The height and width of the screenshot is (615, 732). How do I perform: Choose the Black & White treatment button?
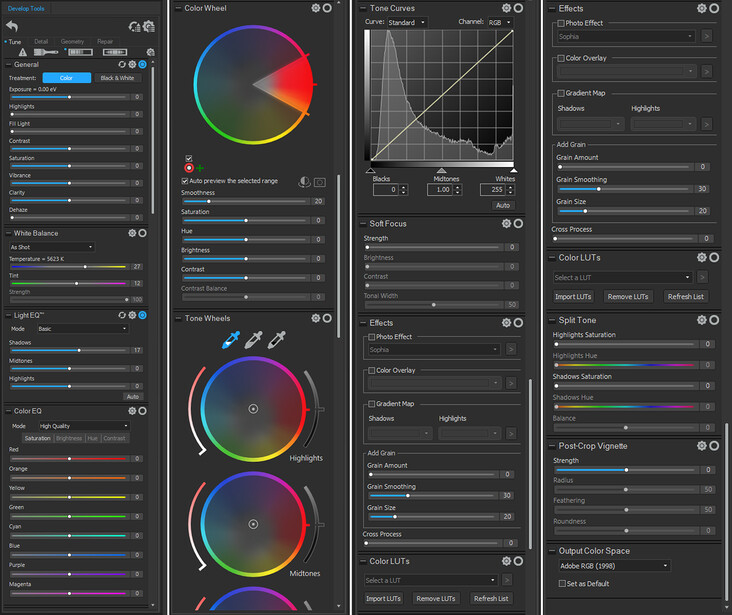point(117,78)
